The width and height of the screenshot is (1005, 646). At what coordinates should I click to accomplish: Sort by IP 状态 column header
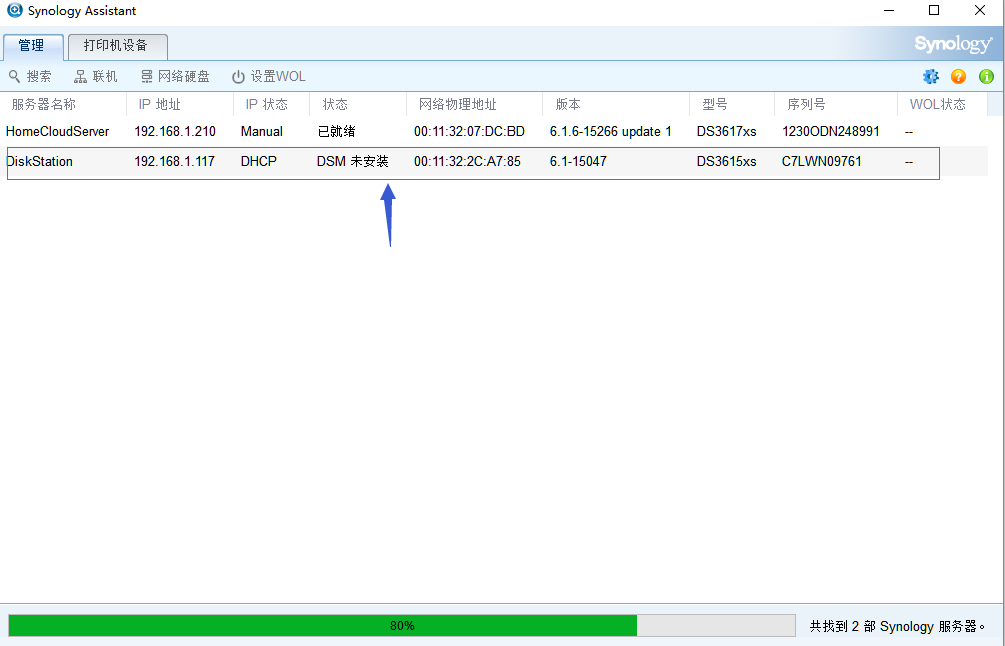click(x=272, y=104)
